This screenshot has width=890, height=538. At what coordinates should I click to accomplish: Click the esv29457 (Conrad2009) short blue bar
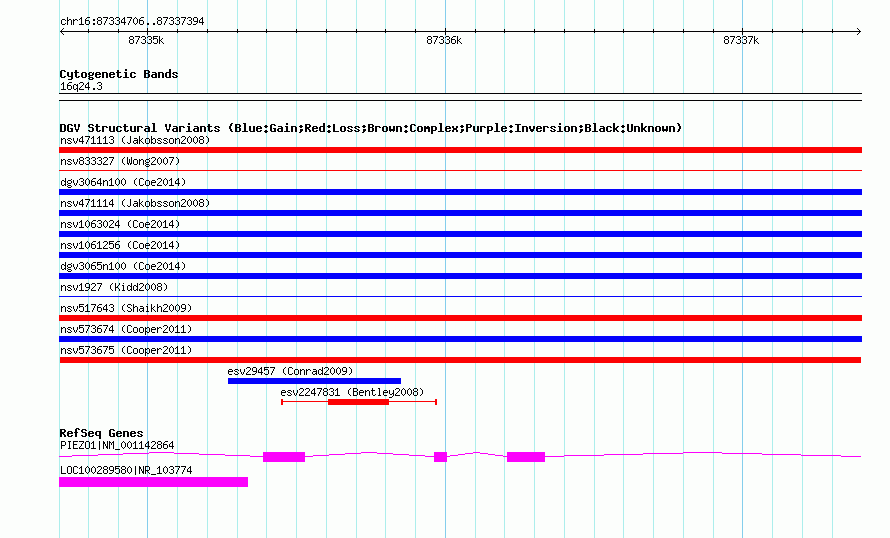coord(314,381)
